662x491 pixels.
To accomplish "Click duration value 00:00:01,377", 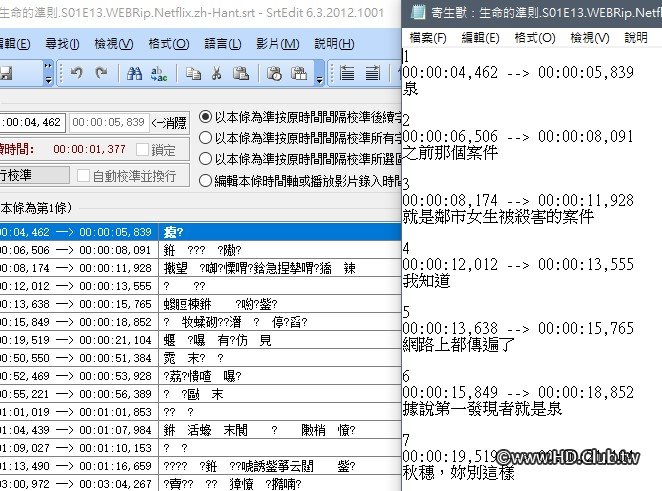I will (90, 149).
